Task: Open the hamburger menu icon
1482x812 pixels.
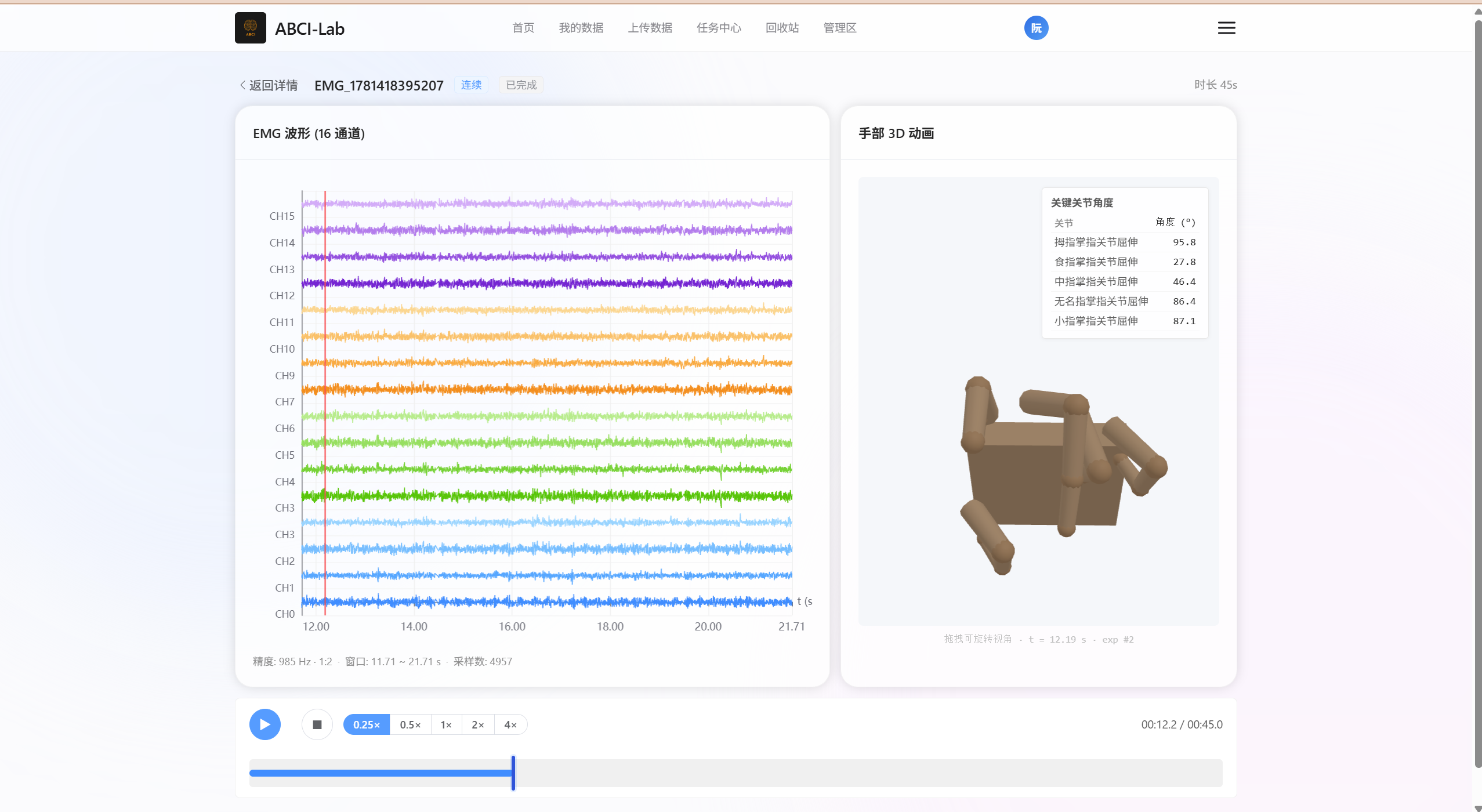Action: click(x=1226, y=28)
